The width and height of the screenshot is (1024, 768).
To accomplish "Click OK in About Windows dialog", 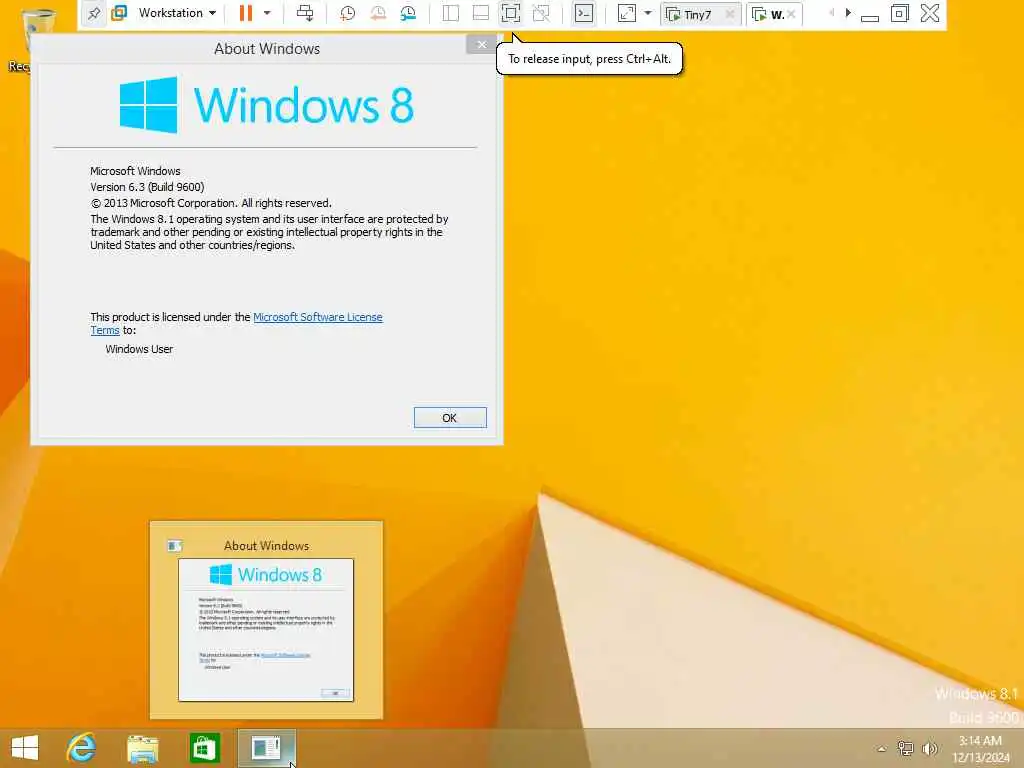I will (450, 418).
